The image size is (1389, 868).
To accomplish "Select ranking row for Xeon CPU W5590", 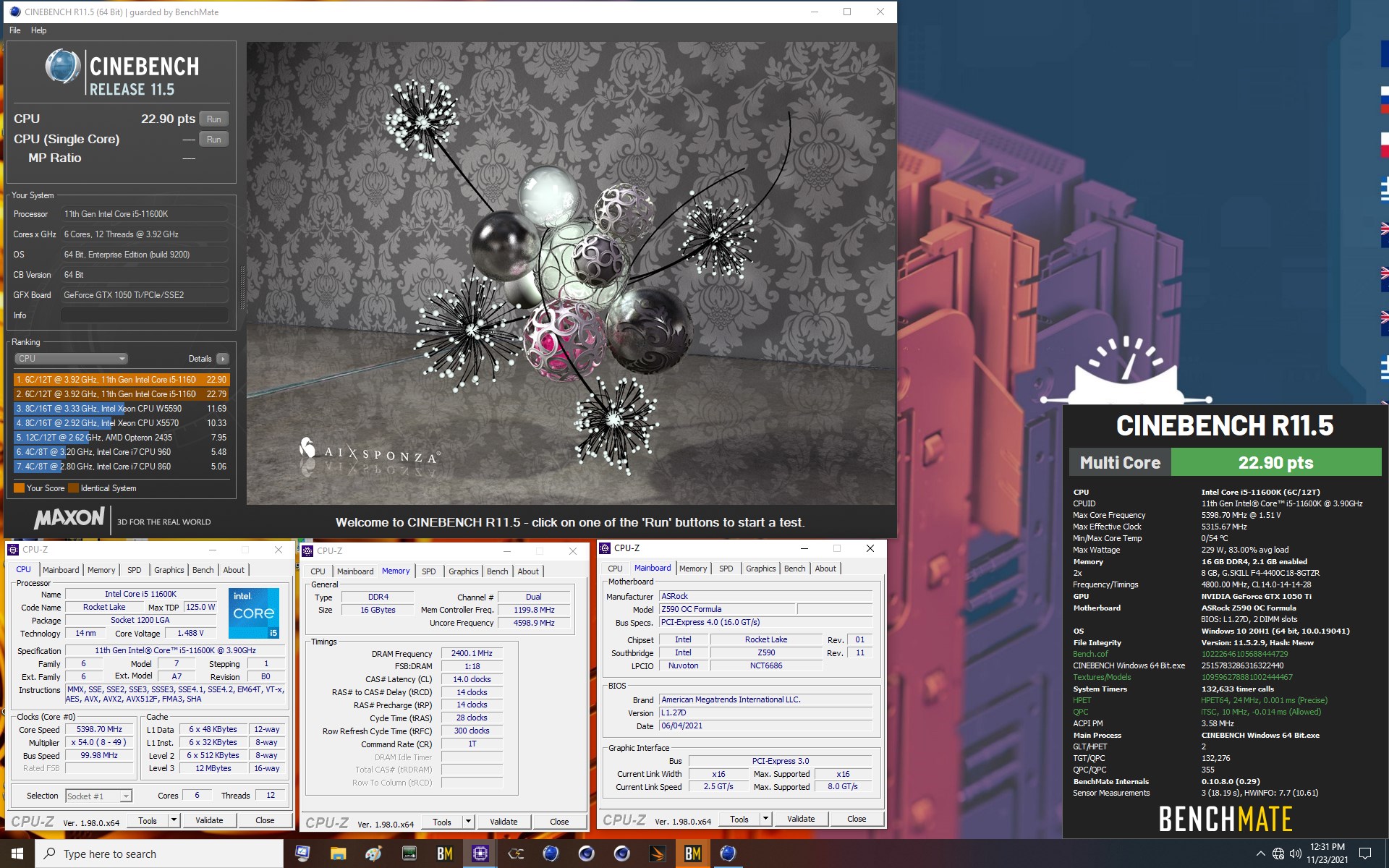I will point(122,408).
